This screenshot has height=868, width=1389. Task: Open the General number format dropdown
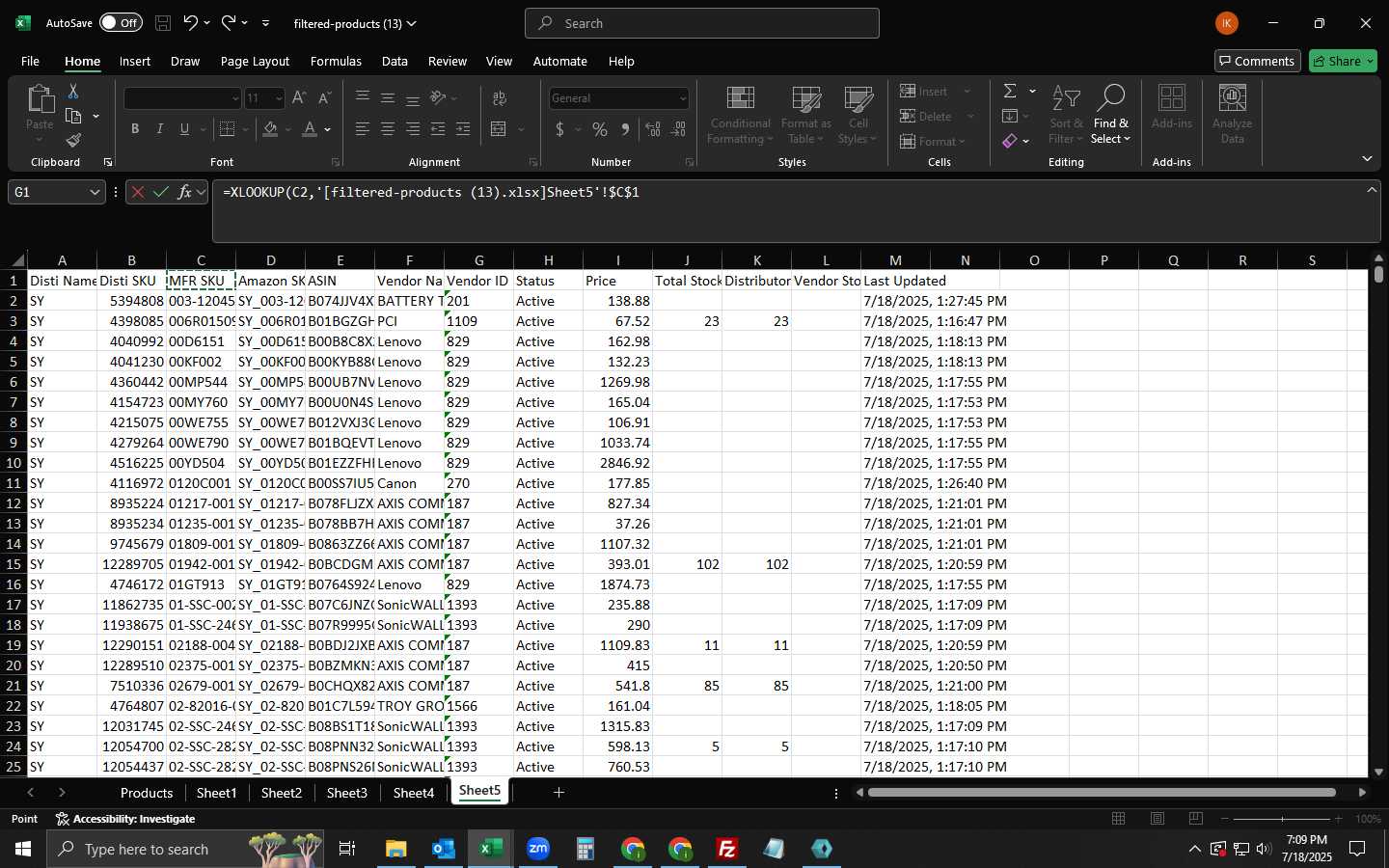[x=683, y=98]
